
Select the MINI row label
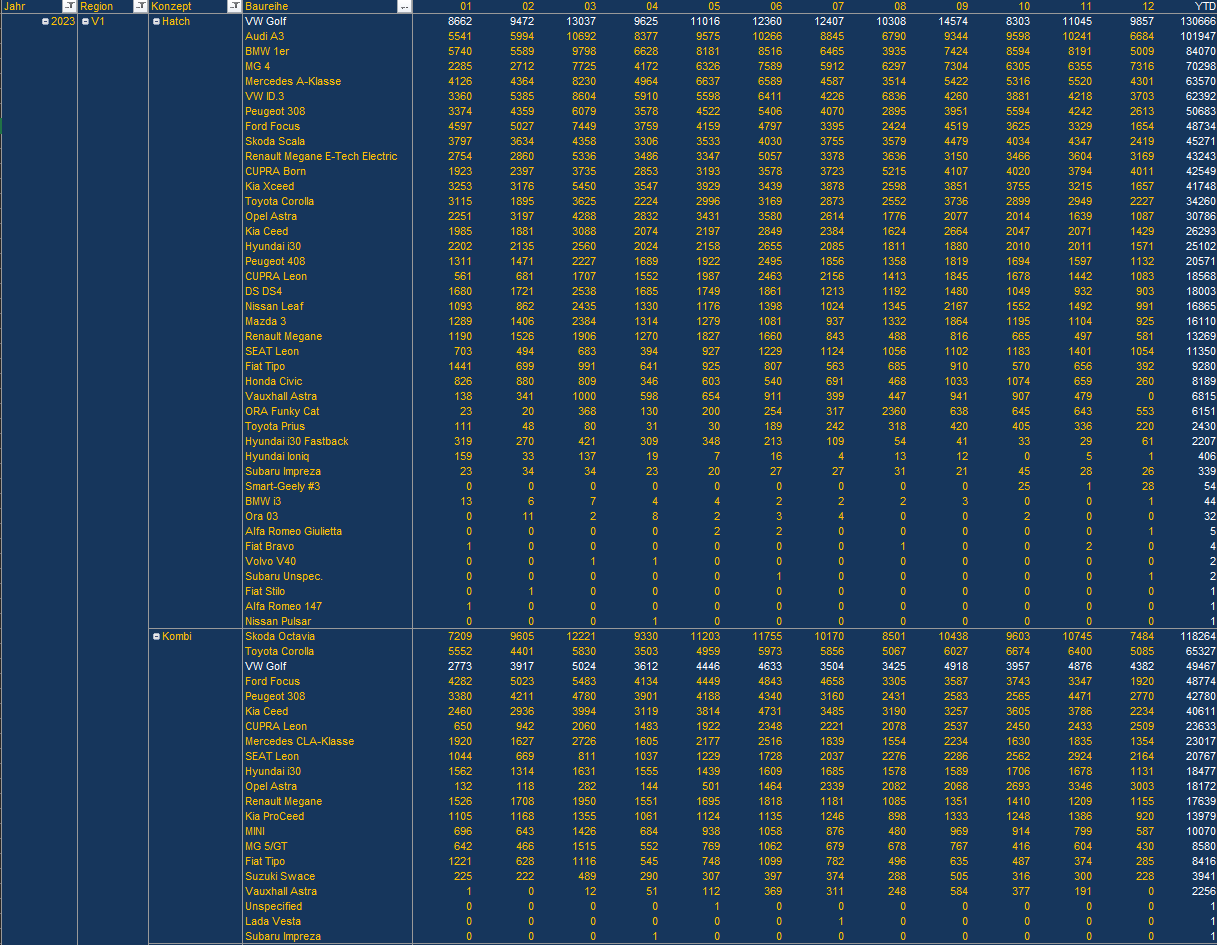255,831
